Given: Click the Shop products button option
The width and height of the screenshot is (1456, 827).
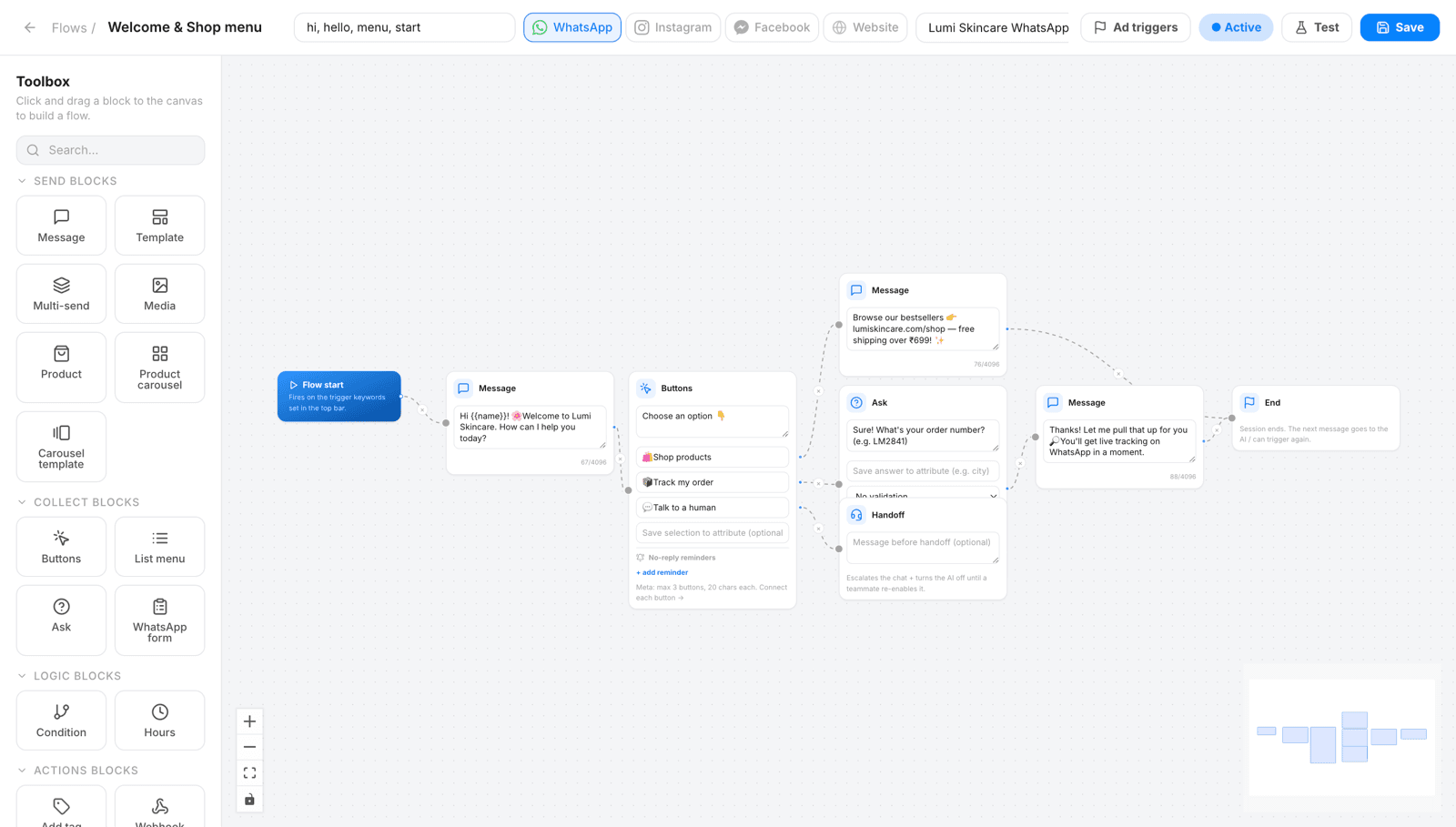Looking at the screenshot, I should pyautogui.click(x=713, y=458).
